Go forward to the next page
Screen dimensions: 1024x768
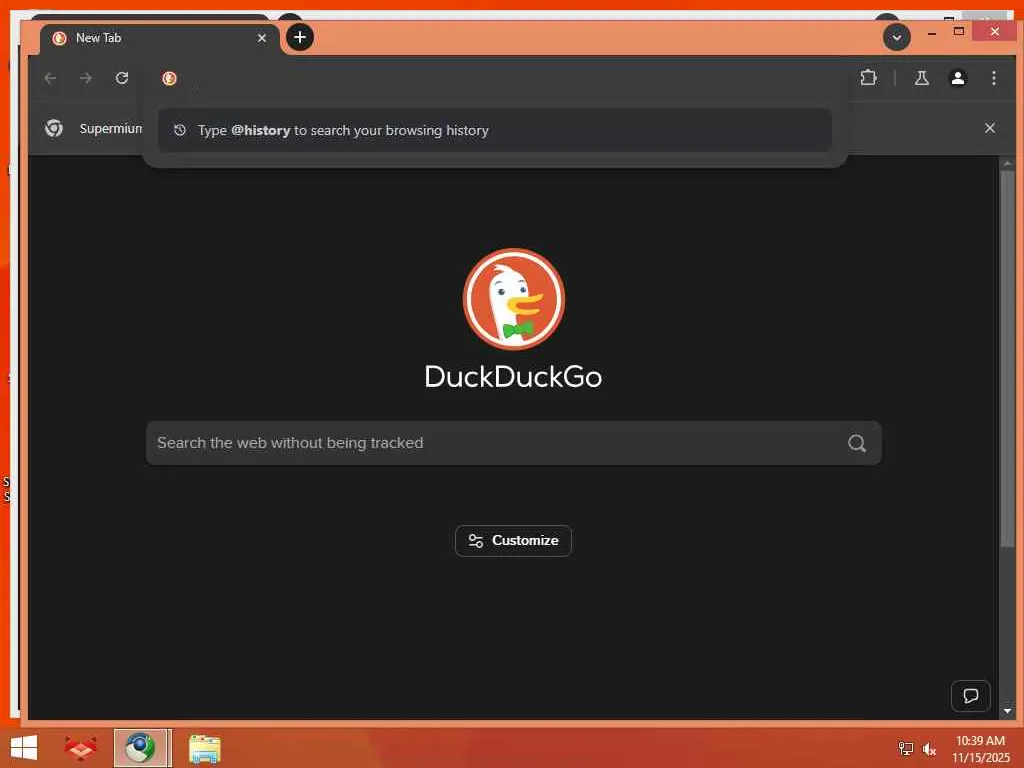(x=86, y=78)
